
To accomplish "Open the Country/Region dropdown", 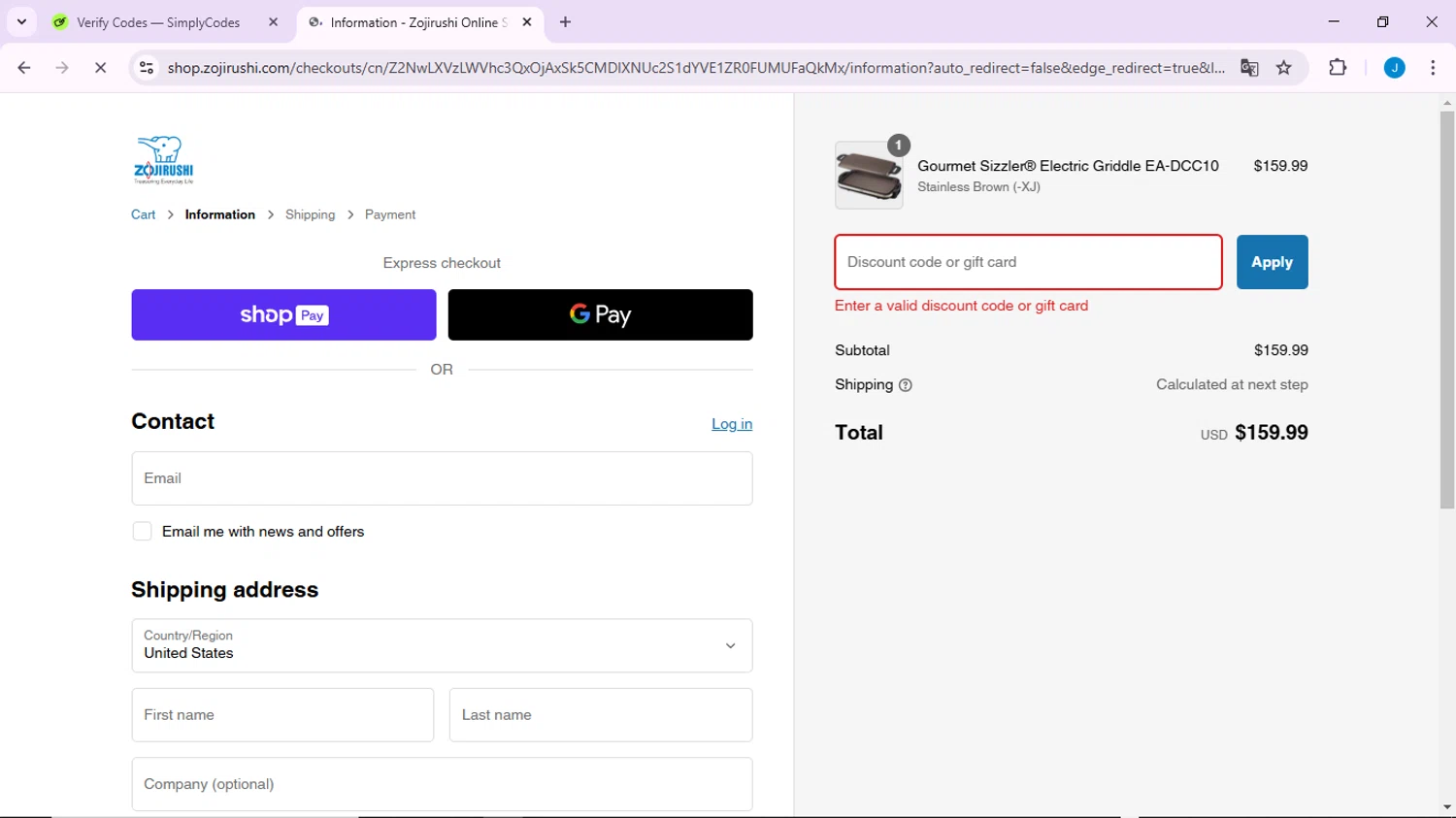I will 442,645.
